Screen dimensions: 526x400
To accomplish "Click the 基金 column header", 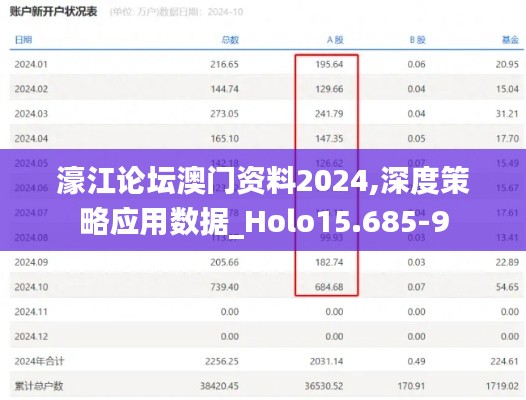I will (x=510, y=40).
